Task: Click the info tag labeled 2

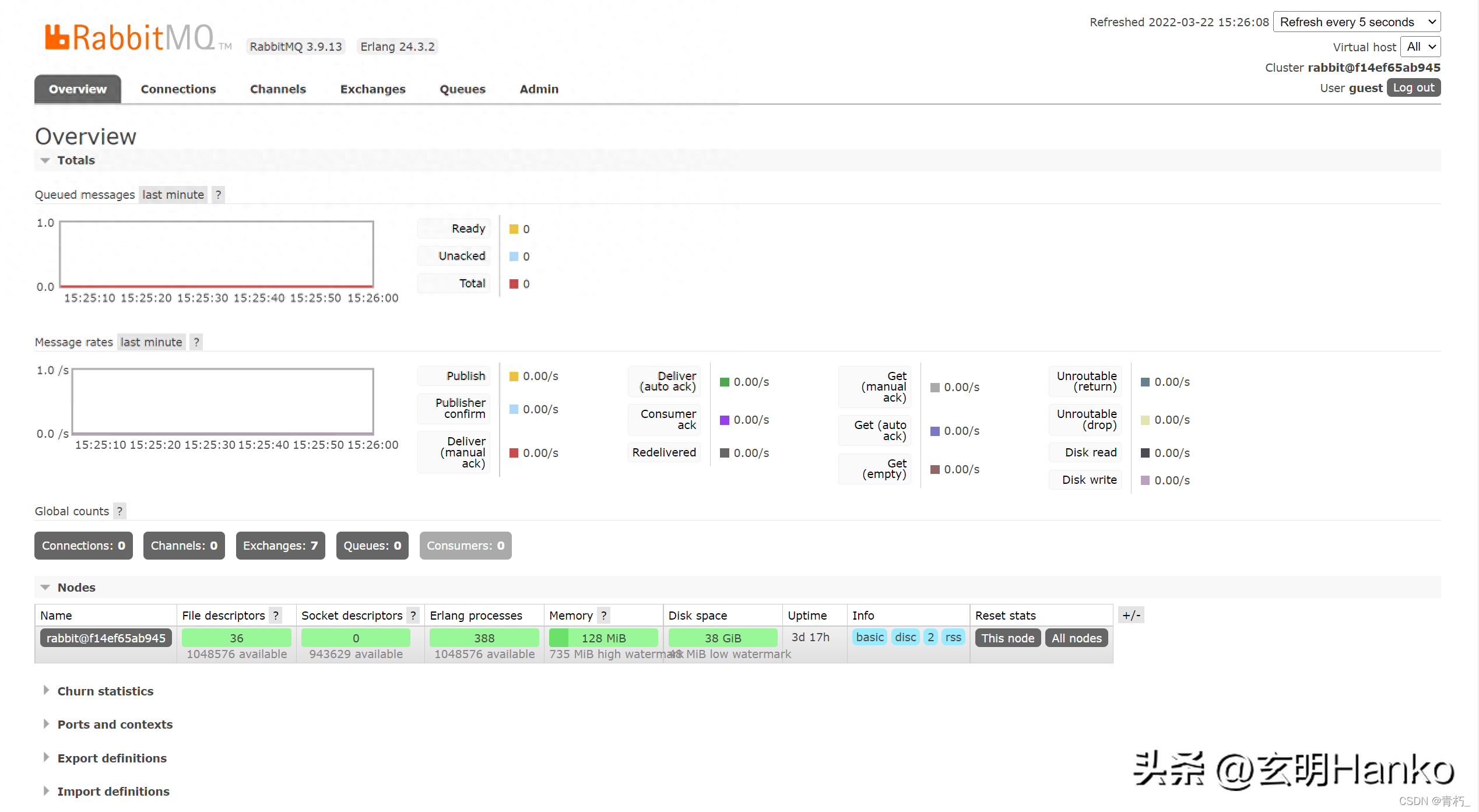Action: pos(931,637)
